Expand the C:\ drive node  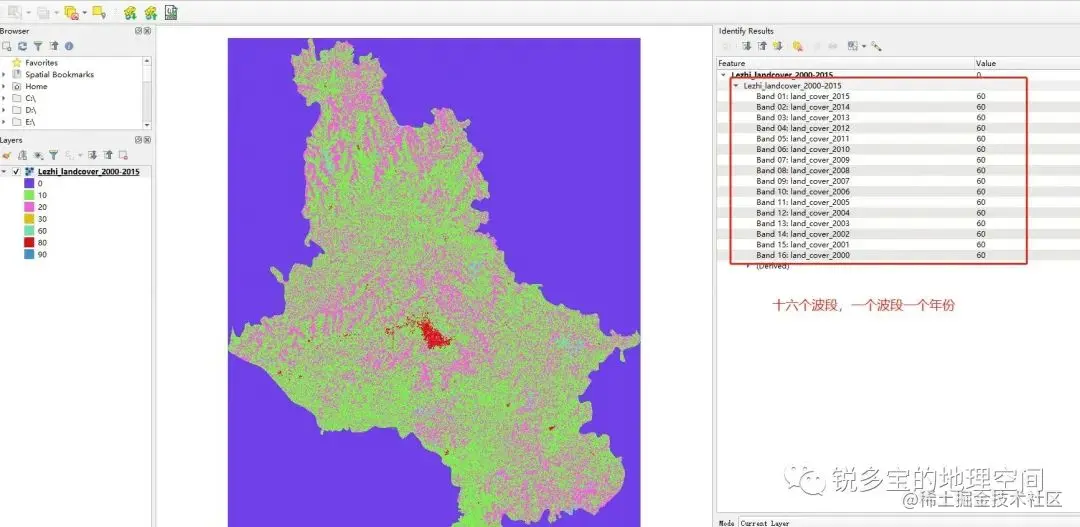click(4, 98)
